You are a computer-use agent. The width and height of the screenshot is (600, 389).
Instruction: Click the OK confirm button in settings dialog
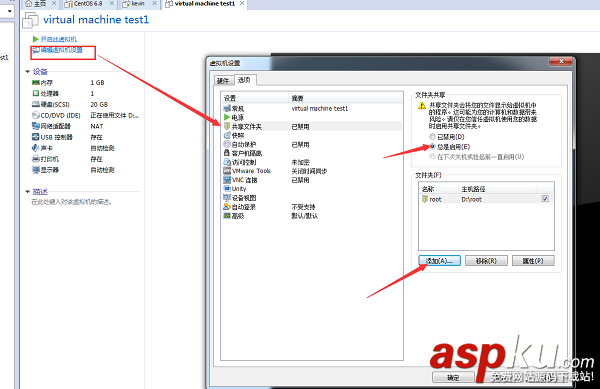453,378
